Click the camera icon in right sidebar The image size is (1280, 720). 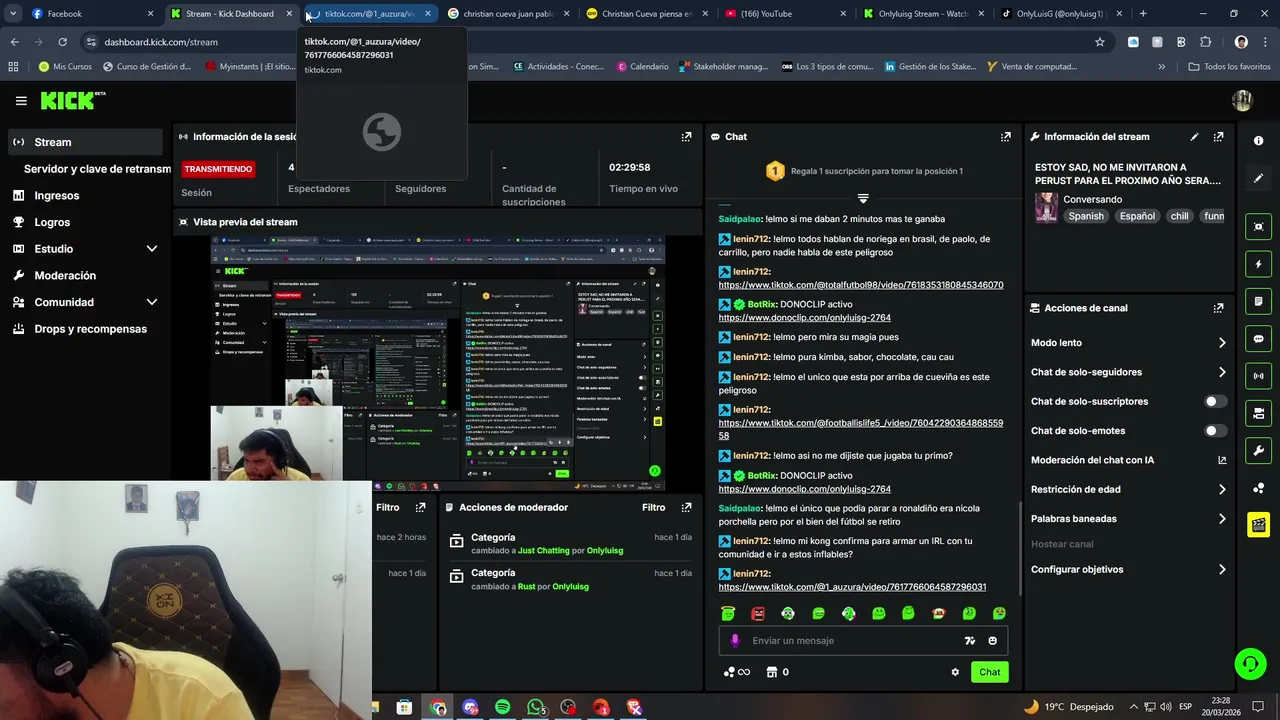1258,413
